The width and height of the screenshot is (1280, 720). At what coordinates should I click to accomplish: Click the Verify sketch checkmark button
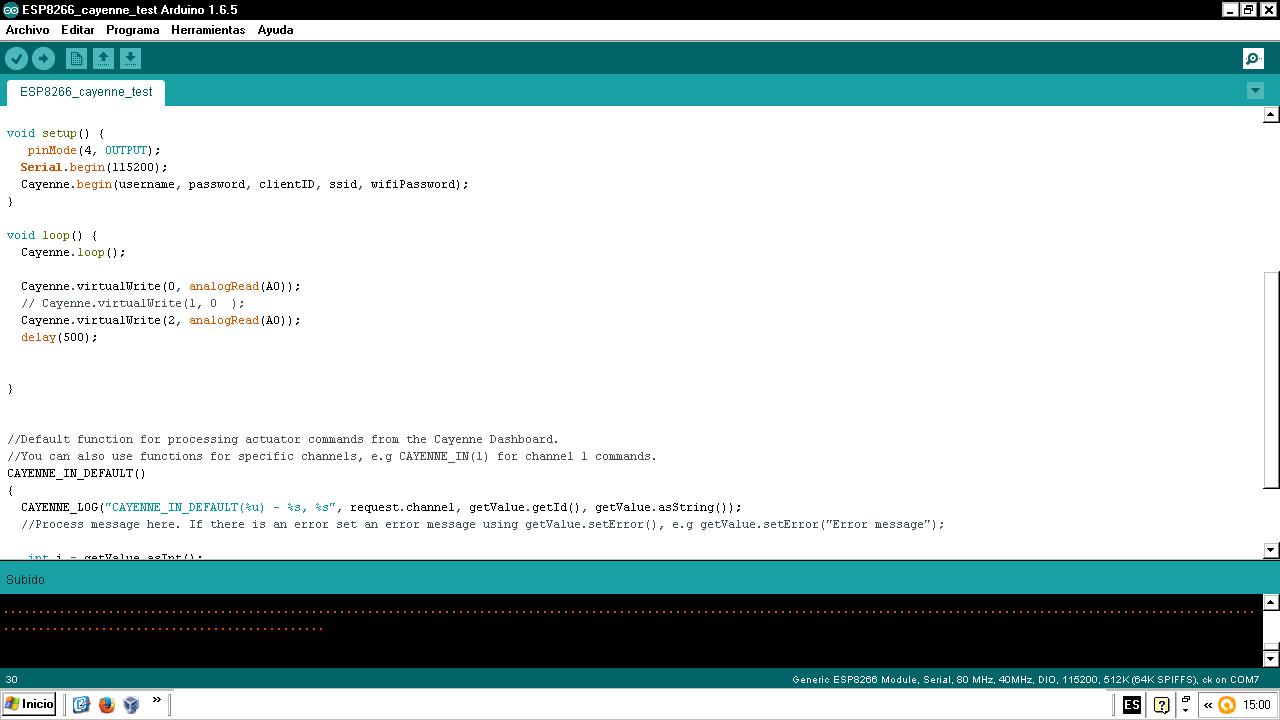tap(16, 59)
